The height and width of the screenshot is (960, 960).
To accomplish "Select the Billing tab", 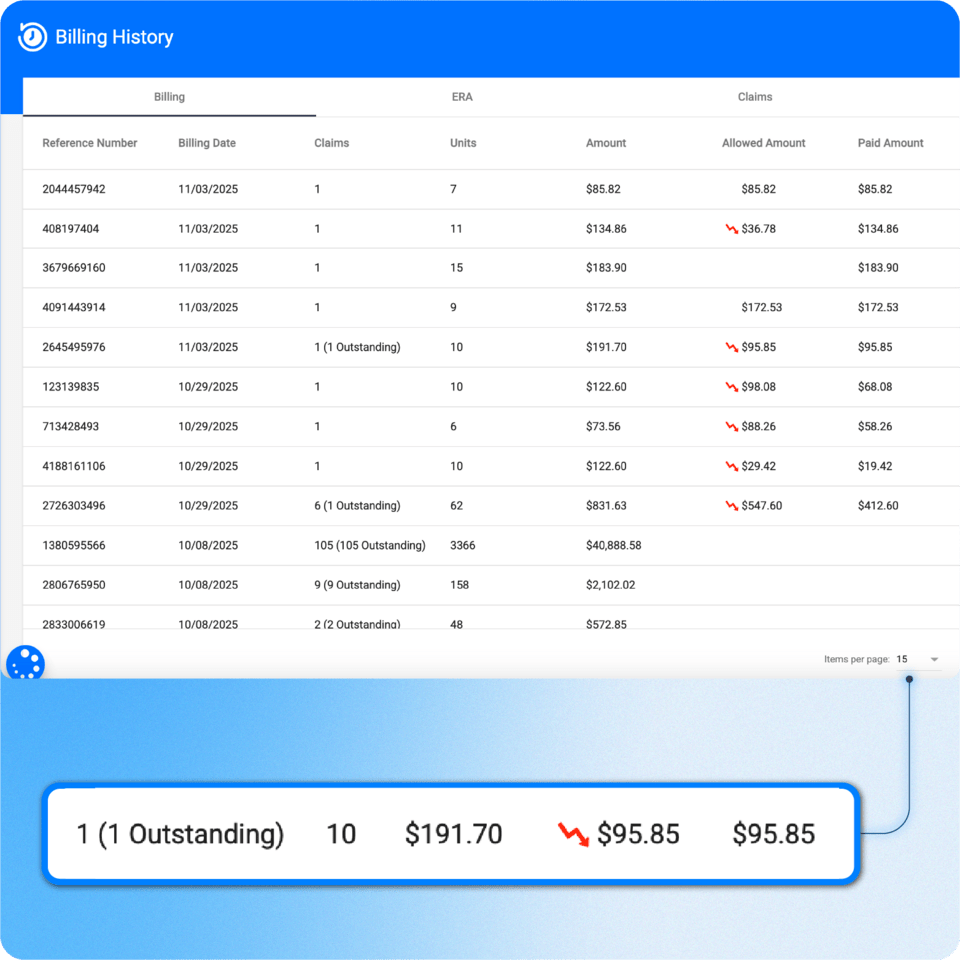I will [169, 97].
